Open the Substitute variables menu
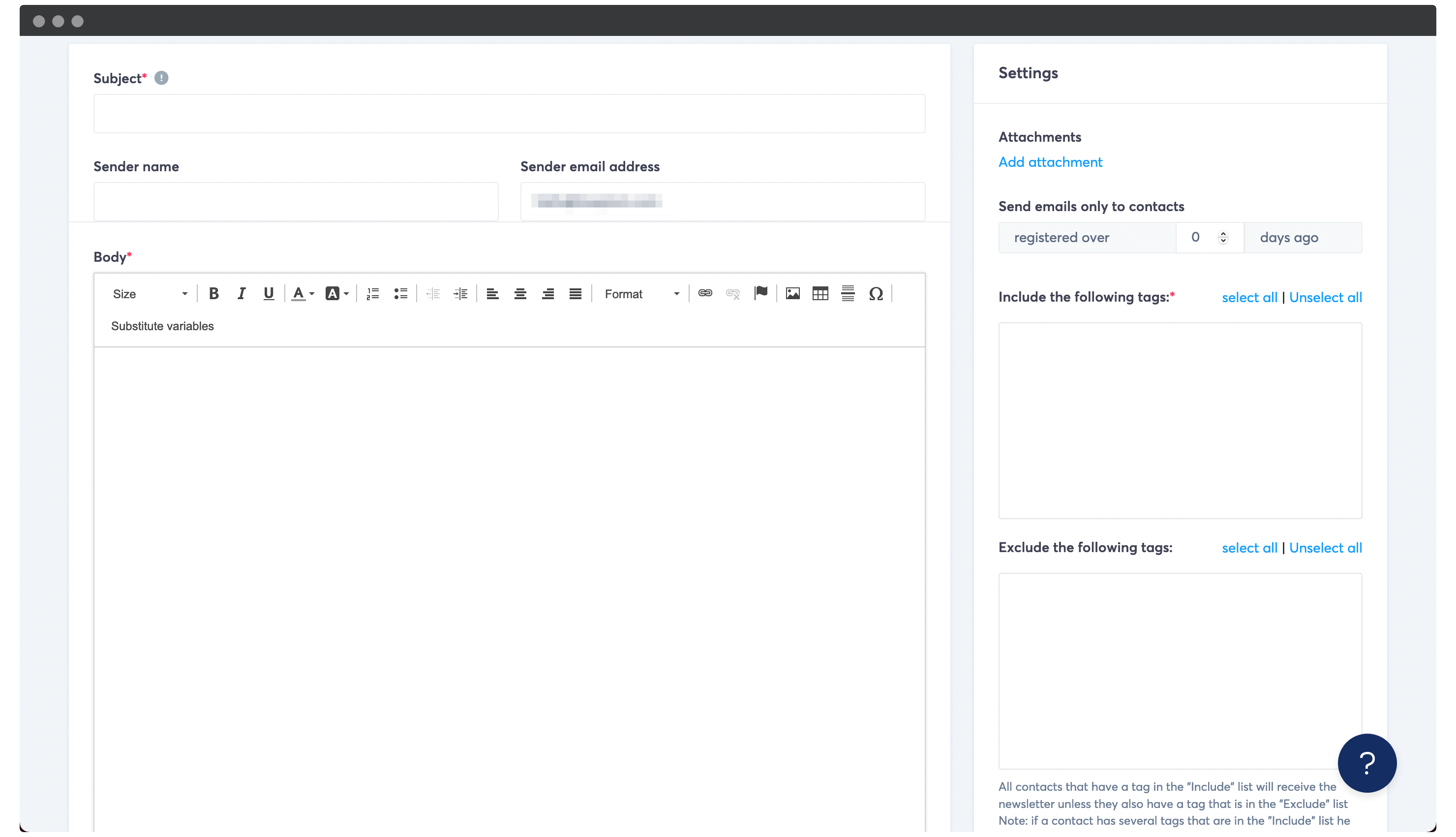 pyautogui.click(x=162, y=326)
